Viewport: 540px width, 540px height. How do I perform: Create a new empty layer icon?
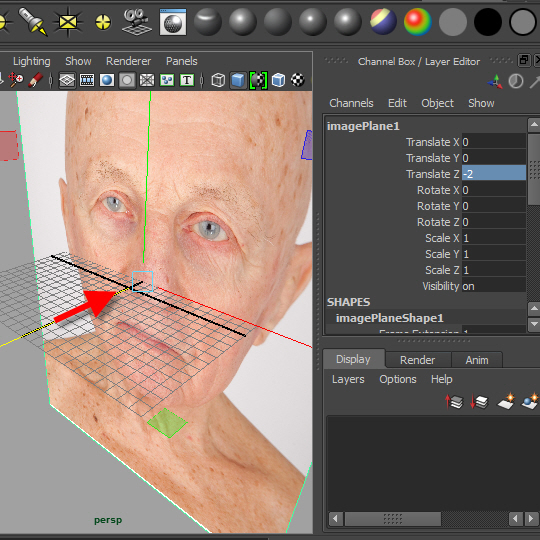[x=506, y=401]
